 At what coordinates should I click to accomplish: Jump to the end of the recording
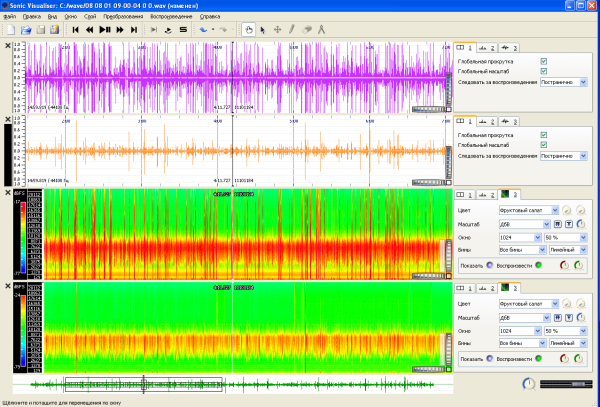point(134,29)
